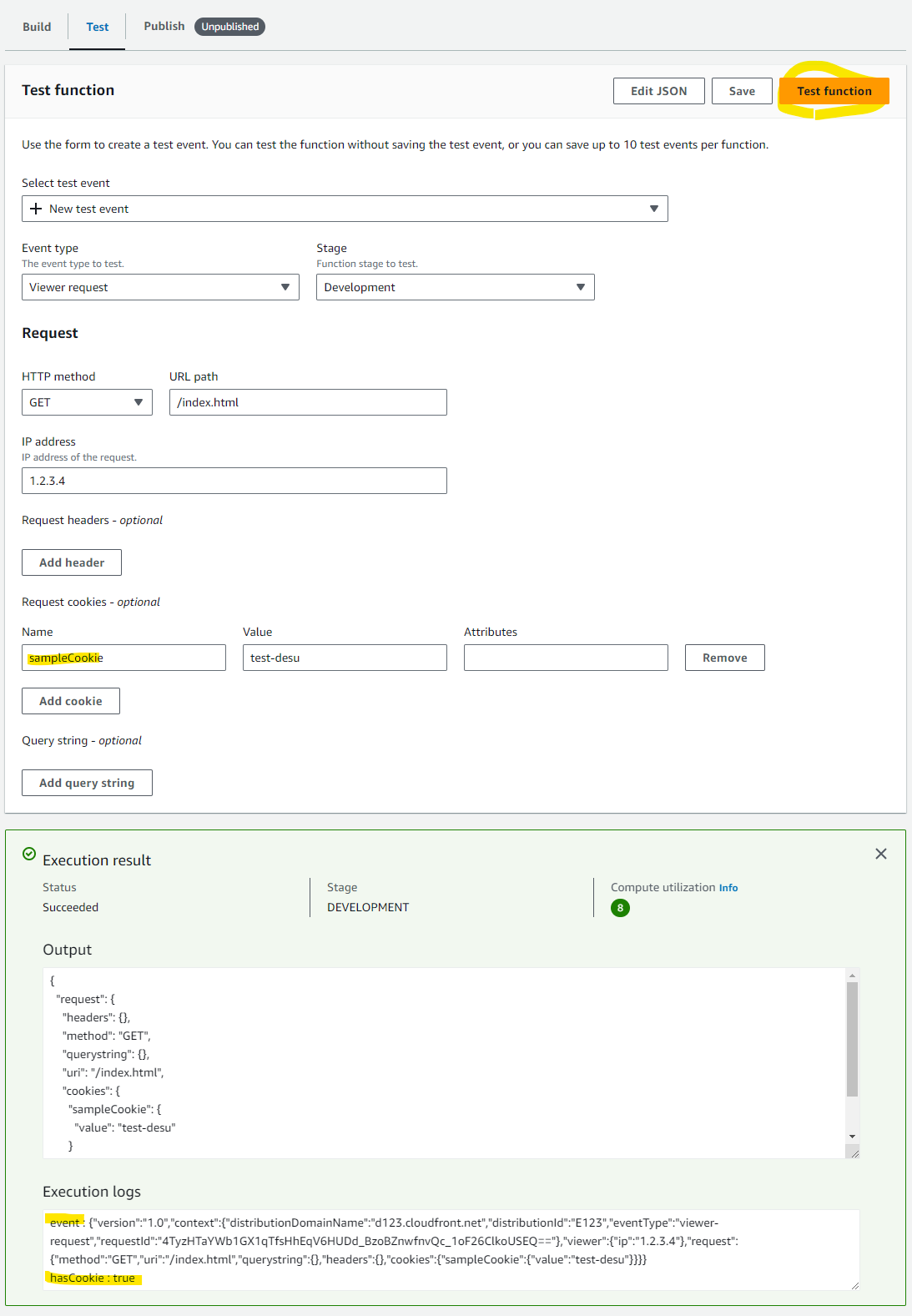This screenshot has width=912, height=1316.
Task: Focus the cookie Attributes field
Action: click(566, 658)
